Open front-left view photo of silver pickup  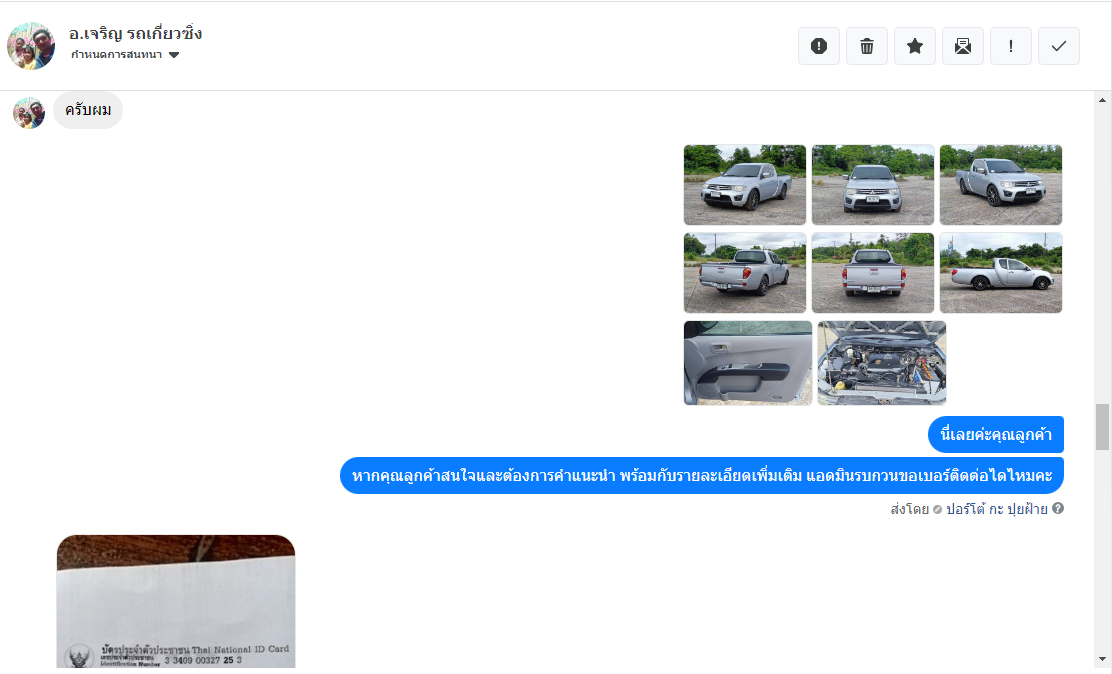click(x=745, y=184)
